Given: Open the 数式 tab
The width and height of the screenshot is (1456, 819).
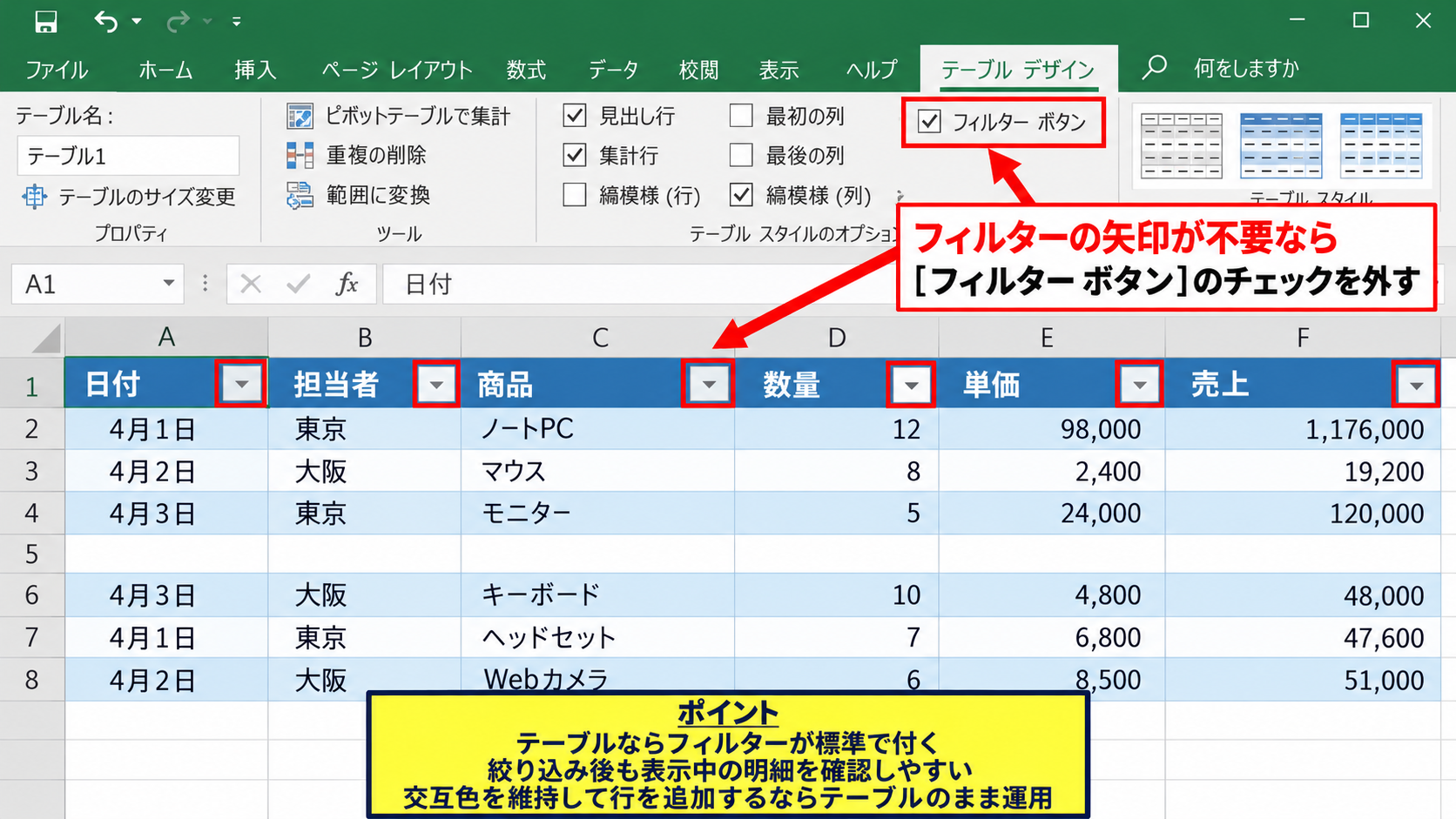Looking at the screenshot, I should coord(527,70).
